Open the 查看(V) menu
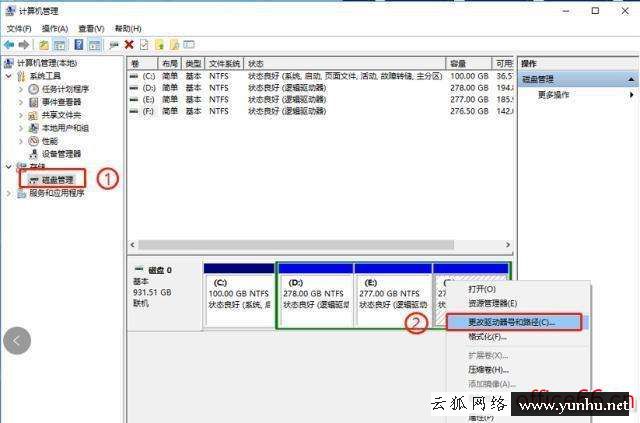 coord(91,29)
